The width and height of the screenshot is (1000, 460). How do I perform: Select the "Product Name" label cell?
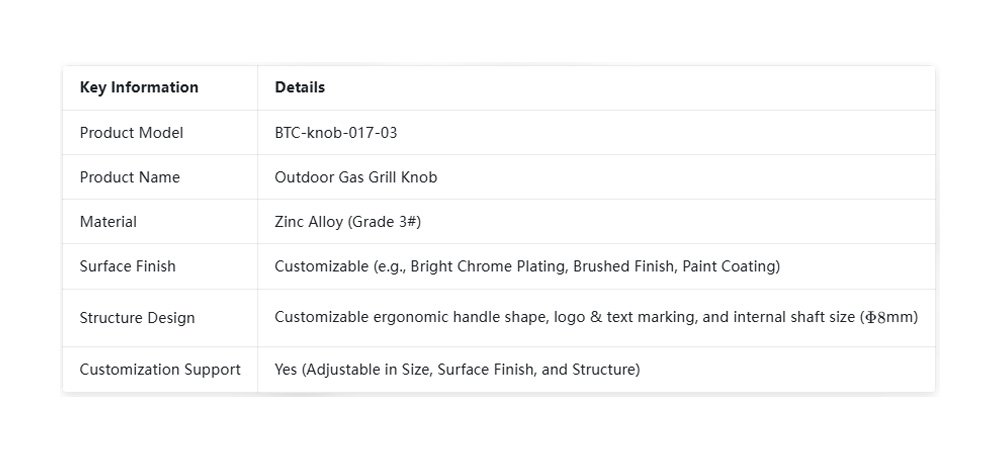(x=130, y=177)
